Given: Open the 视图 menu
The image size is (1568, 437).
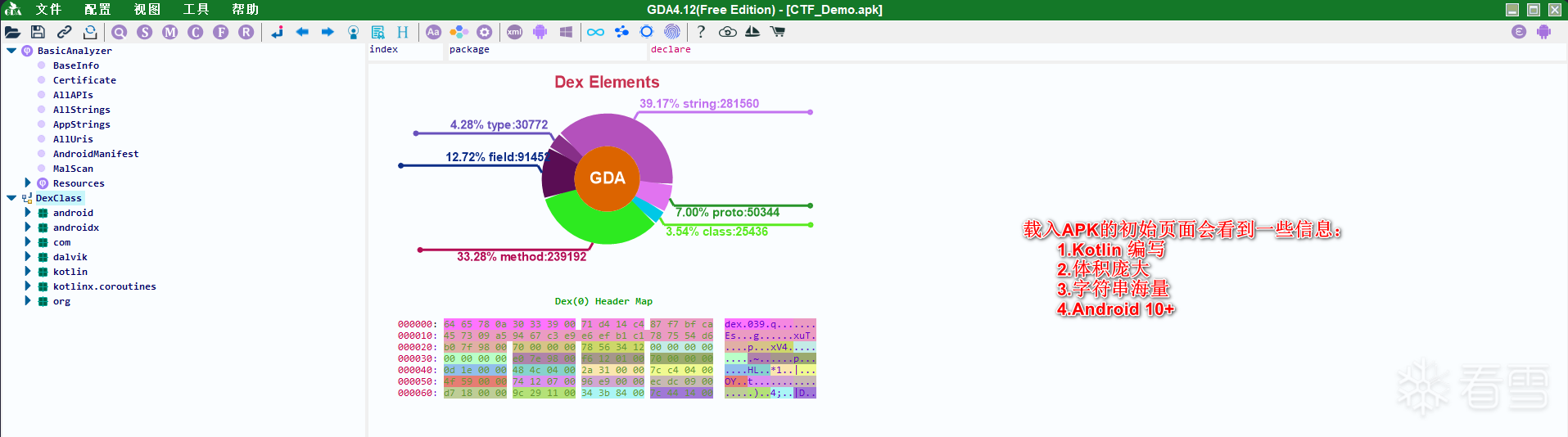Looking at the screenshot, I should [147, 10].
